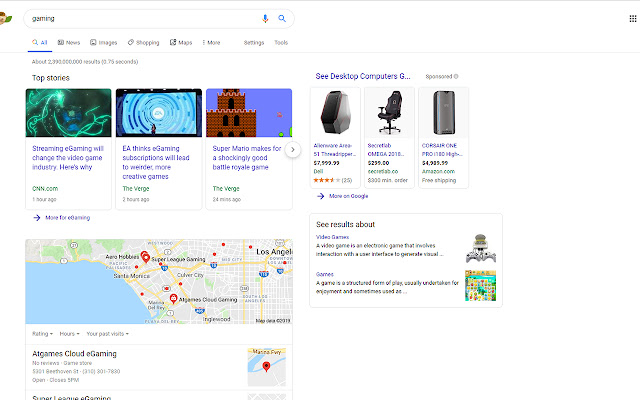The image size is (640, 400).
Task: Click the CNN.com source label
Action: point(45,189)
